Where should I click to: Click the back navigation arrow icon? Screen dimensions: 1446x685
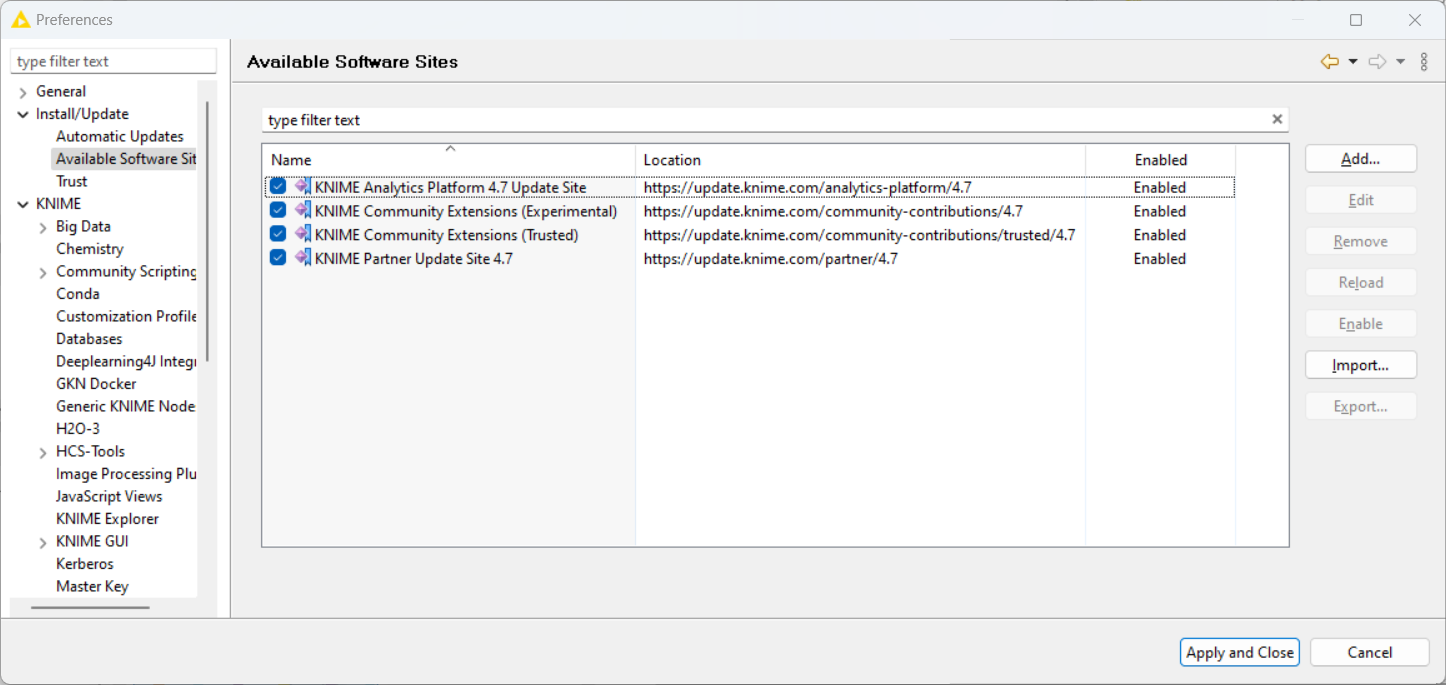[x=1329, y=62]
